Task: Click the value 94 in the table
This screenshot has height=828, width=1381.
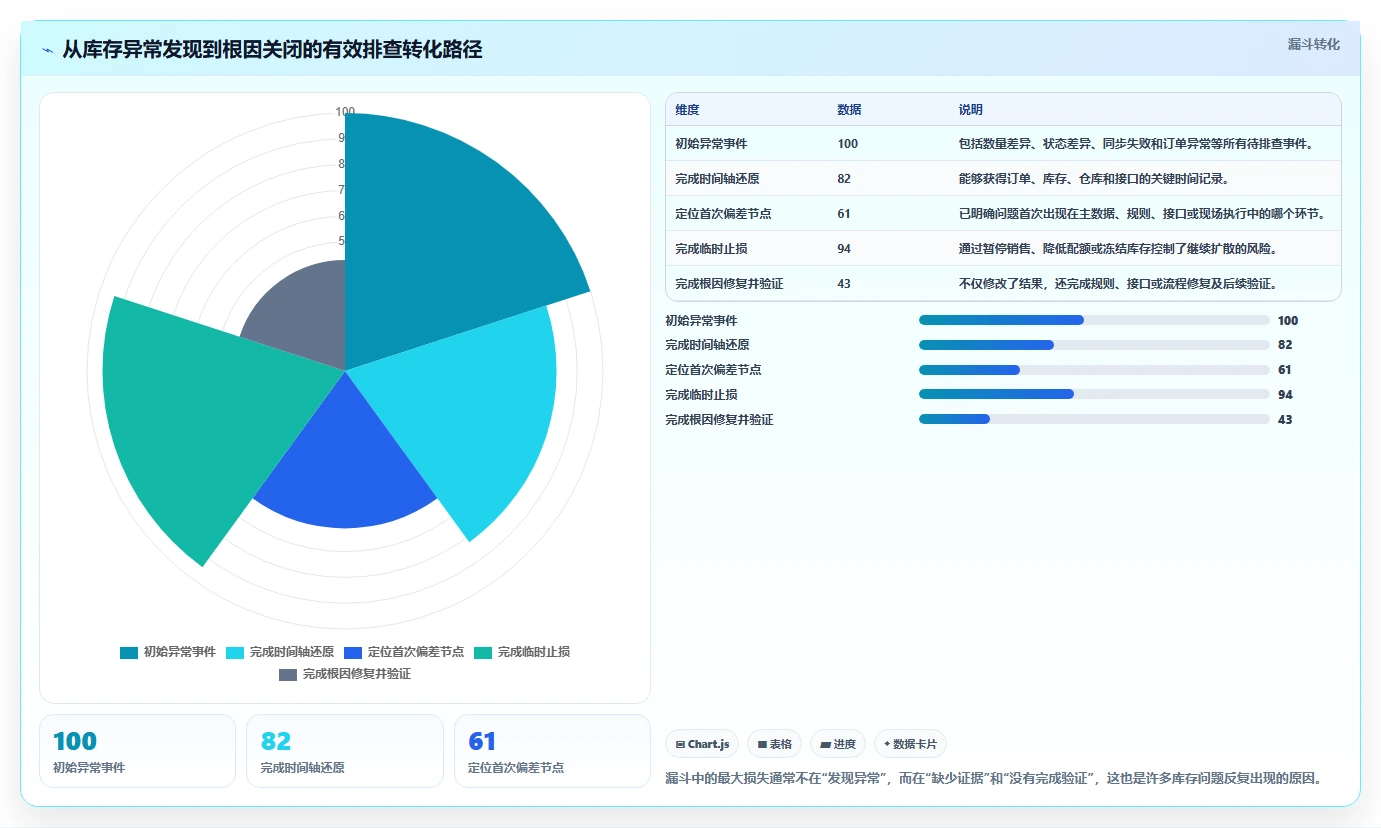Action: coord(844,248)
